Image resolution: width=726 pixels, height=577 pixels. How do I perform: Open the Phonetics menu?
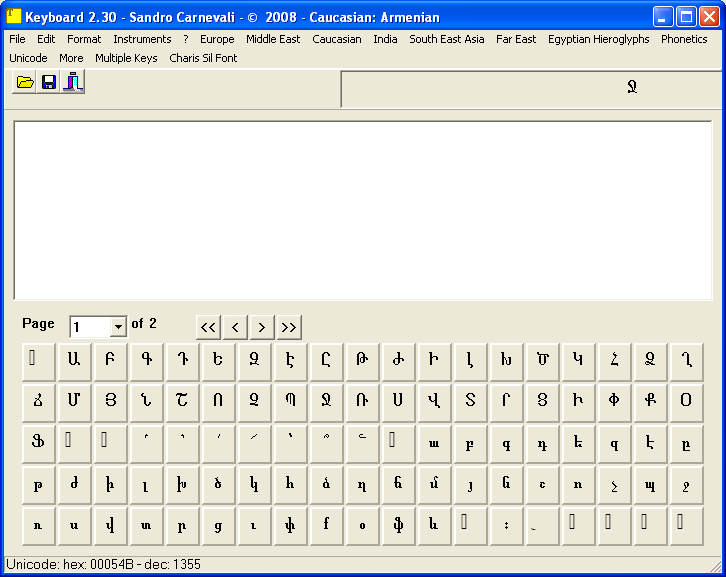point(684,39)
